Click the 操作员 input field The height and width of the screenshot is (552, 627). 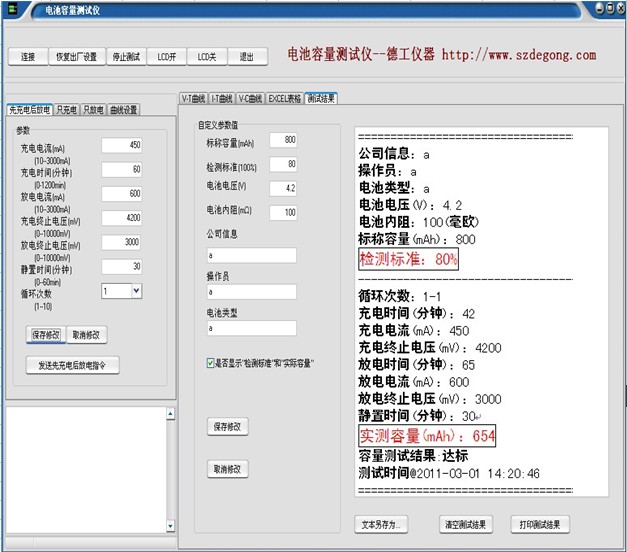pos(252,292)
